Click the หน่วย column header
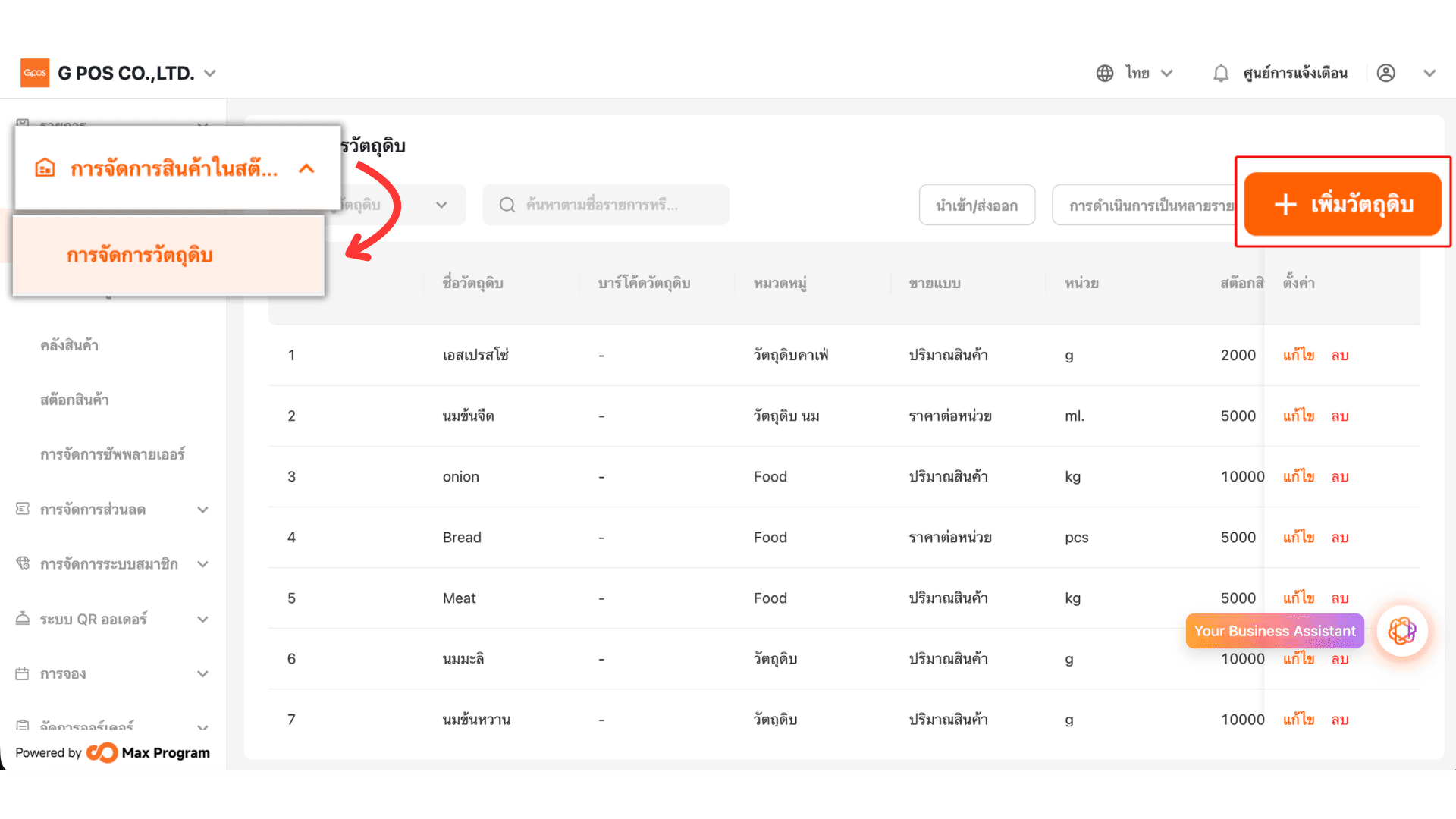 pyautogui.click(x=1082, y=283)
